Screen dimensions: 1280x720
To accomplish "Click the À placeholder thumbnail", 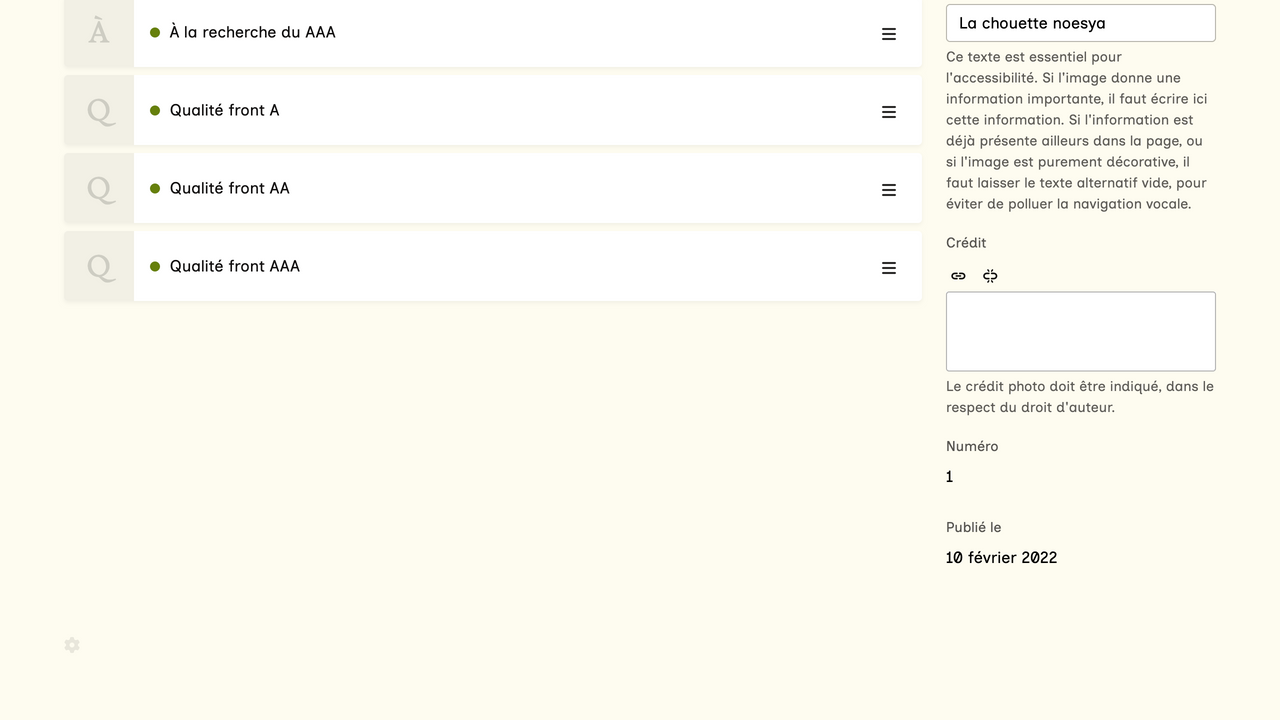I will [99, 33].
